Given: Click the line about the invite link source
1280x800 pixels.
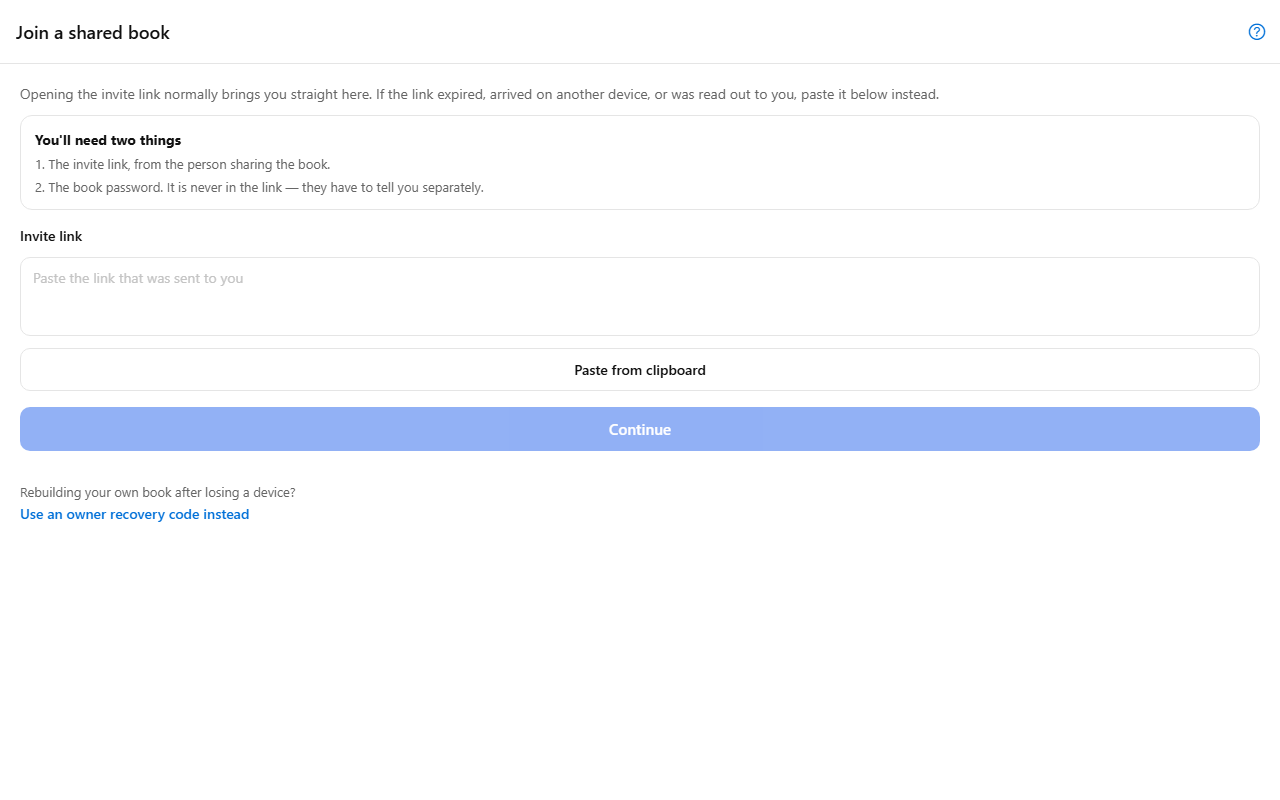Looking at the screenshot, I should tap(183, 164).
